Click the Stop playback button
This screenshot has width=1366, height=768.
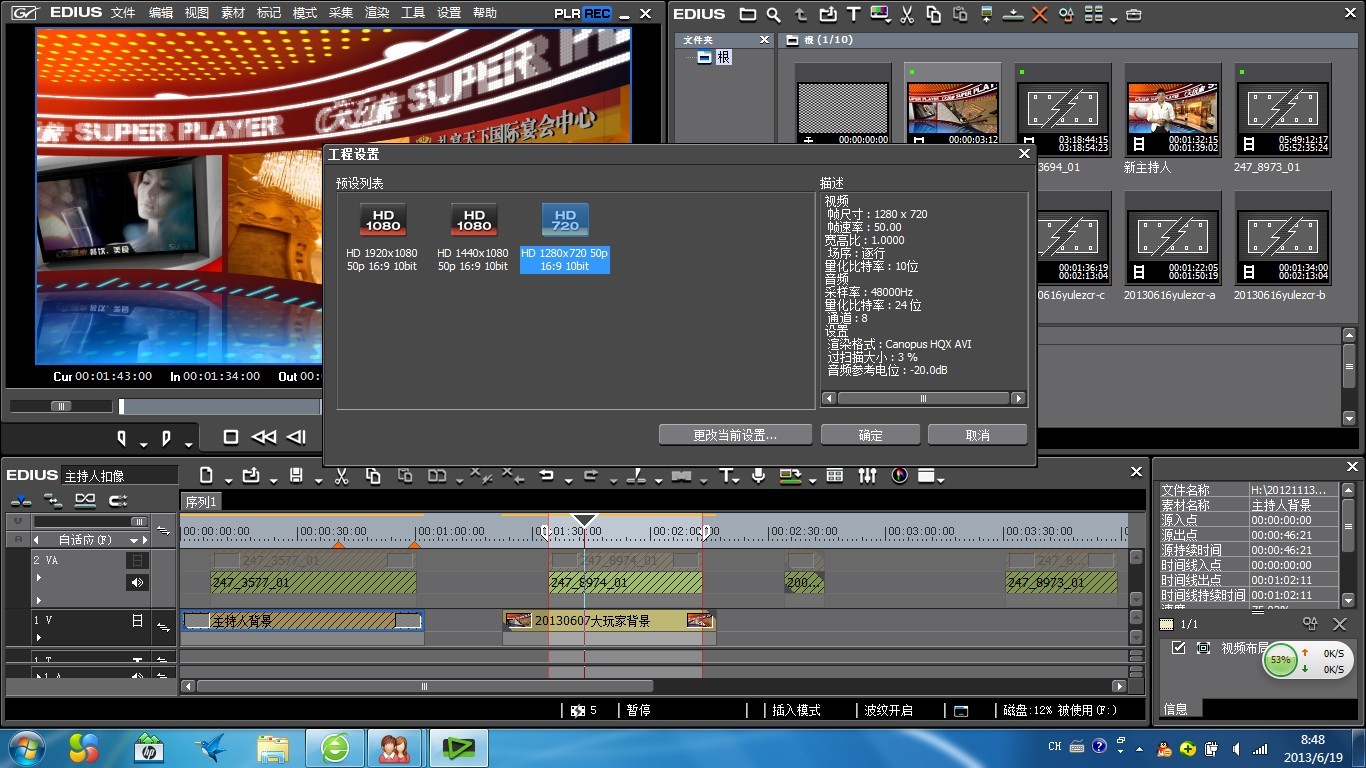[230, 437]
